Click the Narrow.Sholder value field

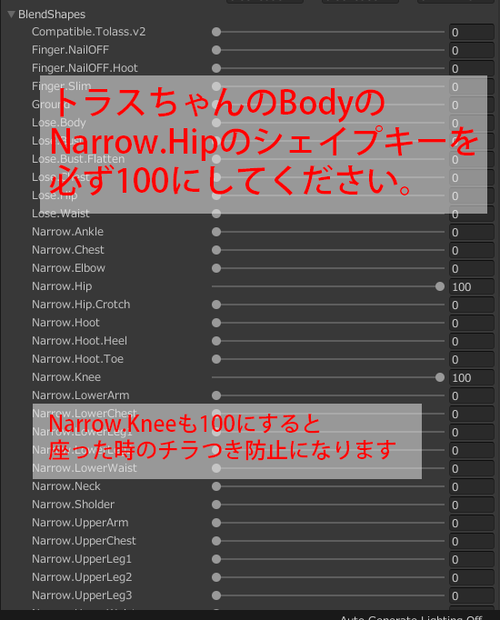coord(472,505)
